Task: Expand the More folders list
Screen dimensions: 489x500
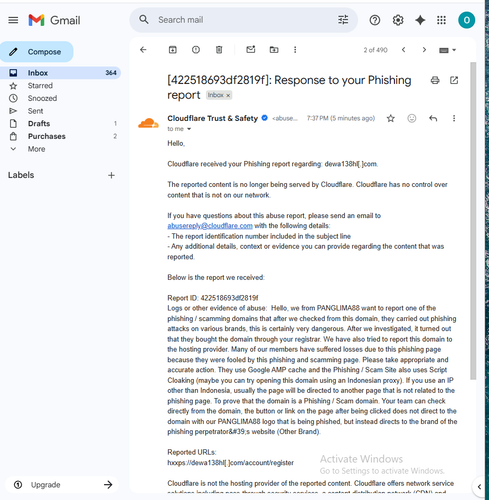Action: [x=36, y=149]
